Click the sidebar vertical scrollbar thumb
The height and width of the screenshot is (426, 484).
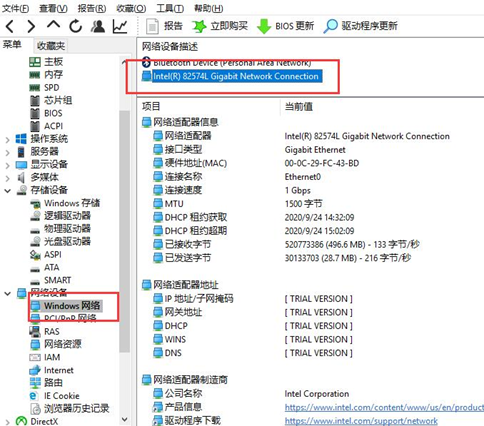125,231
